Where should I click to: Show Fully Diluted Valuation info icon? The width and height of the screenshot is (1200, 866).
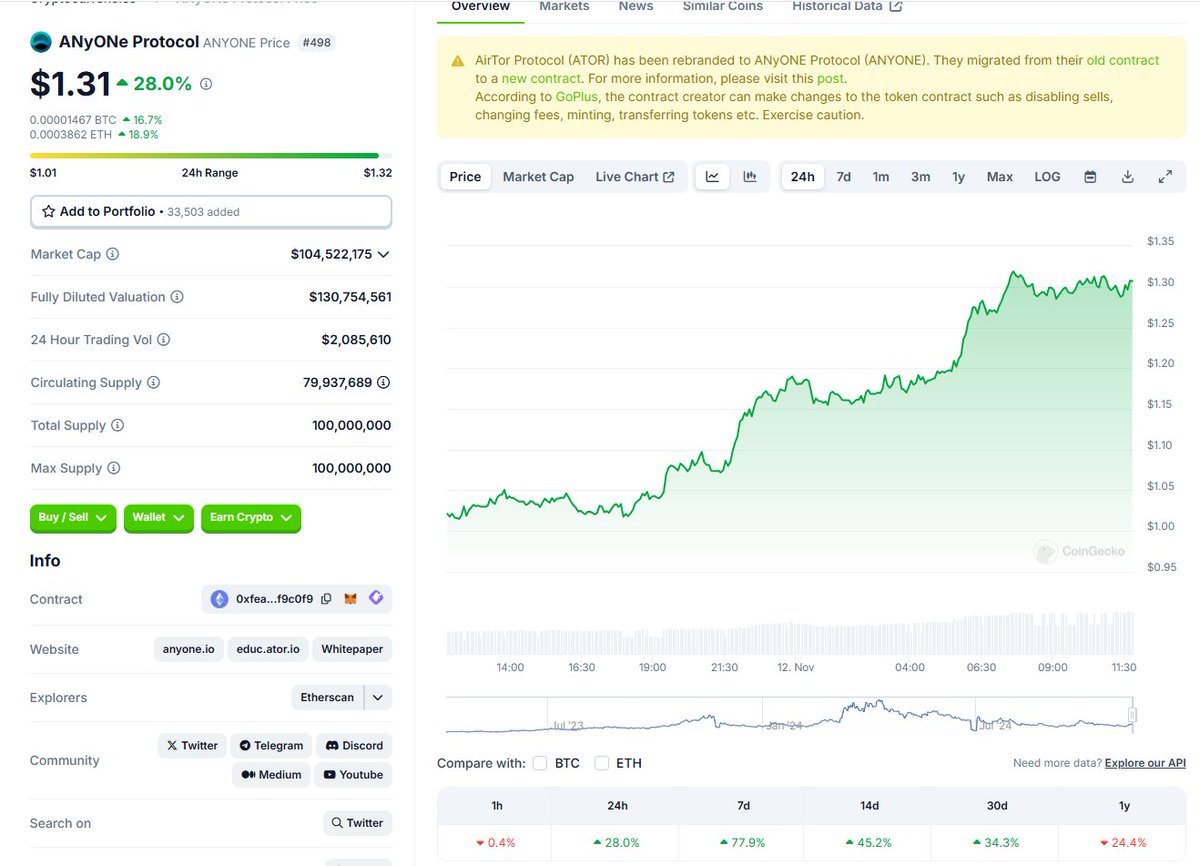click(x=177, y=297)
